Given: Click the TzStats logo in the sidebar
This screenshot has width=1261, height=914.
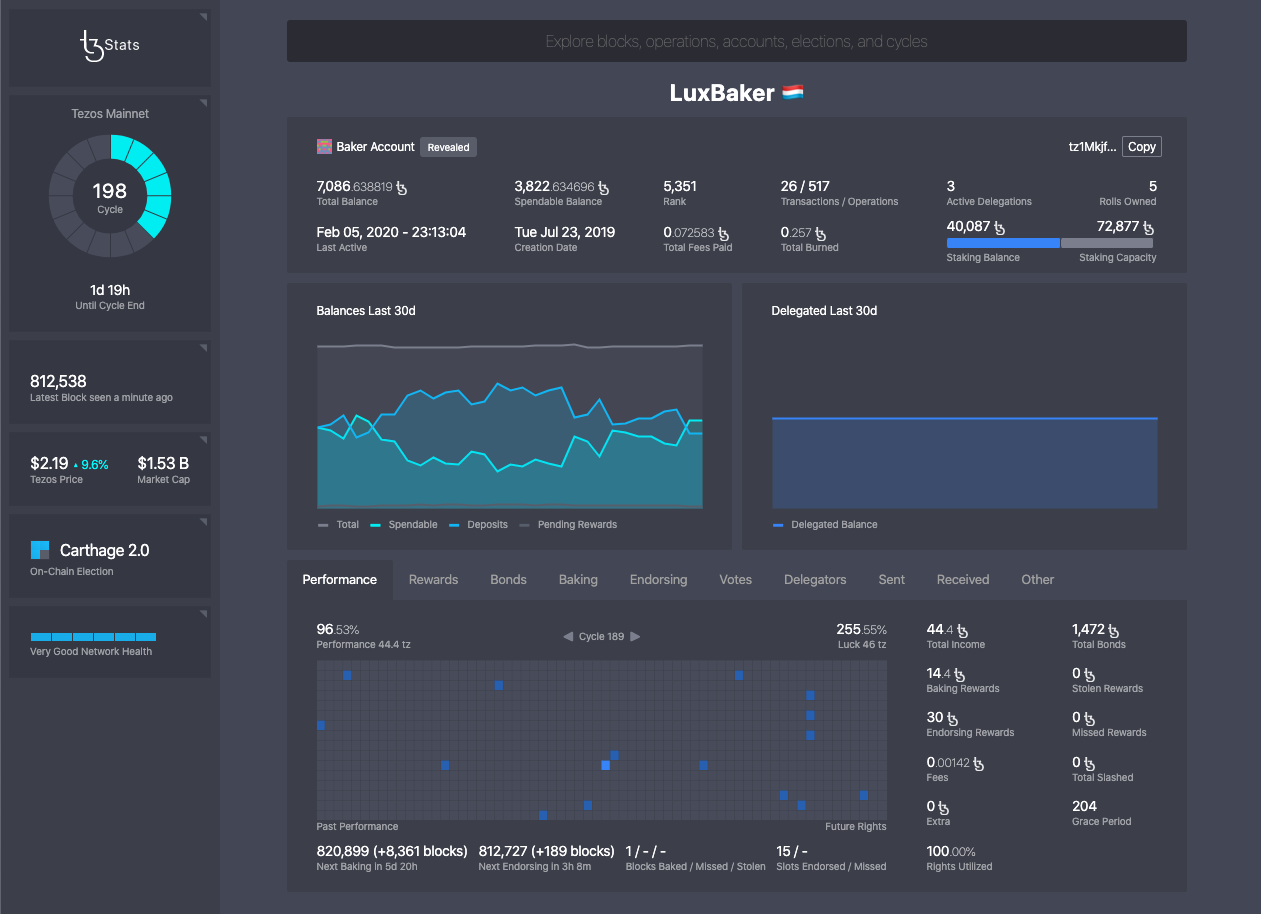Looking at the screenshot, I should click(x=109, y=44).
